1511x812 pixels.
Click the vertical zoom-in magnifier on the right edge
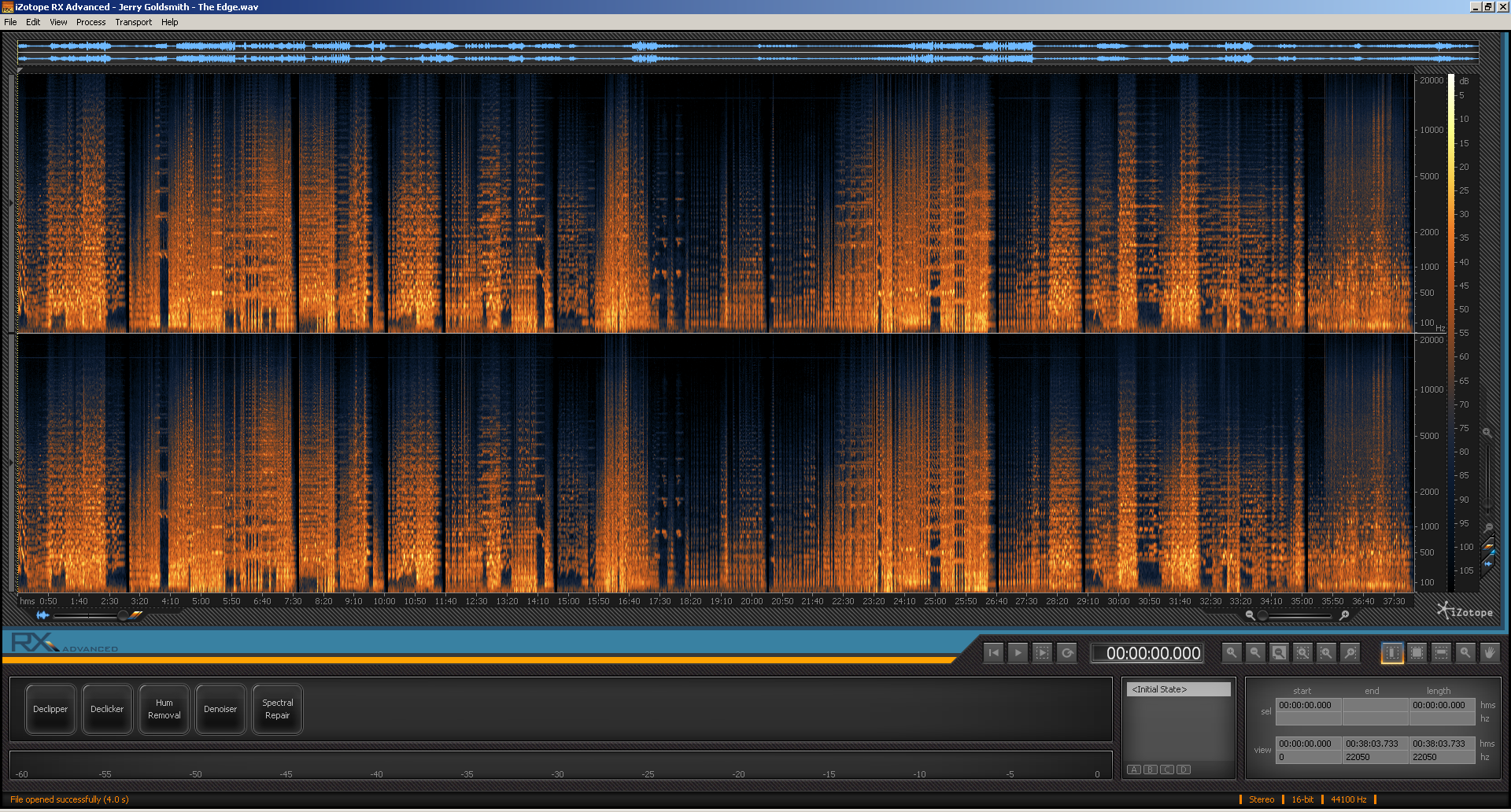tap(1487, 434)
